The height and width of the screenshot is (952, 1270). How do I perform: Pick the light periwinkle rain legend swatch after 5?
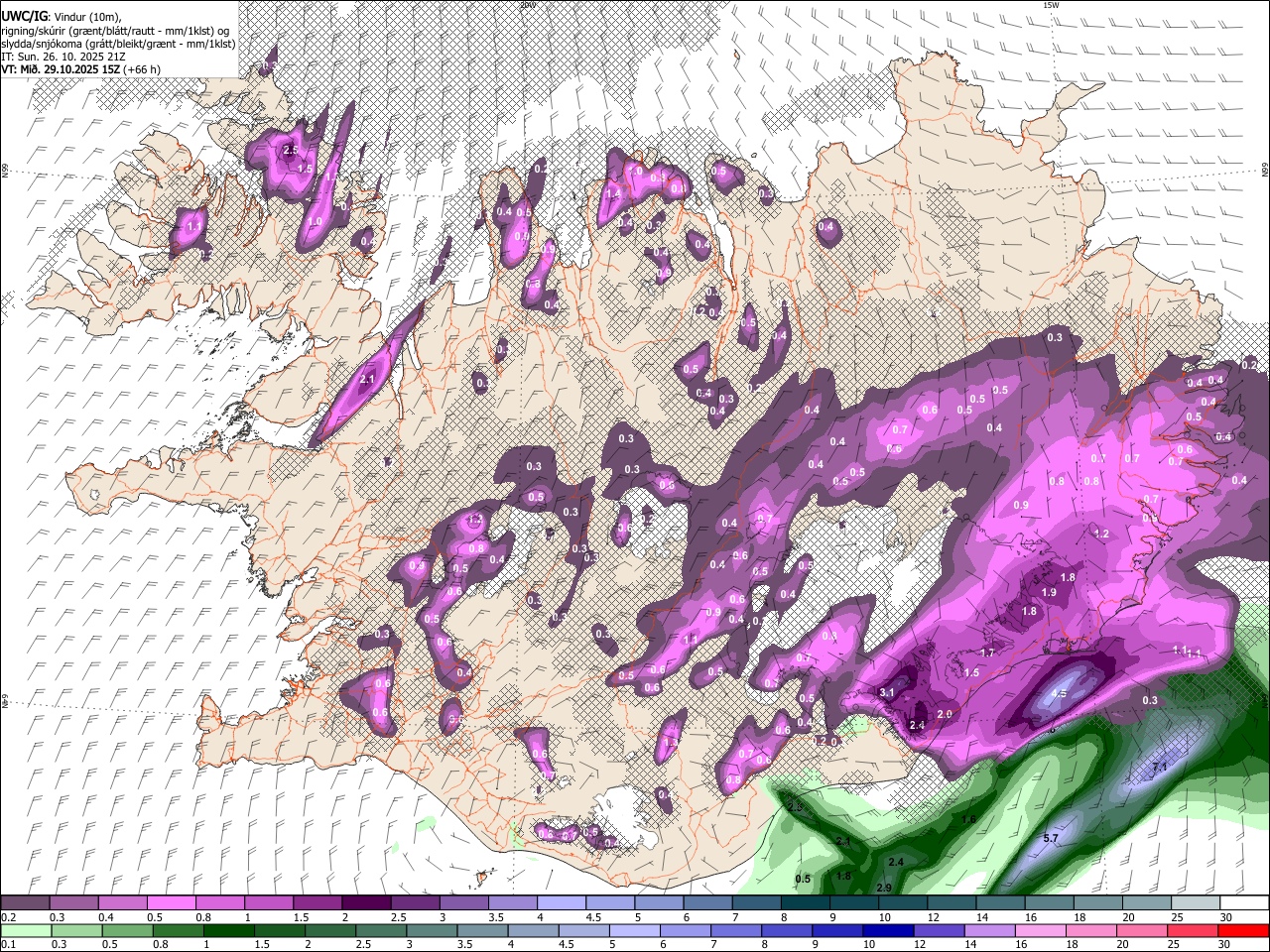point(634,930)
